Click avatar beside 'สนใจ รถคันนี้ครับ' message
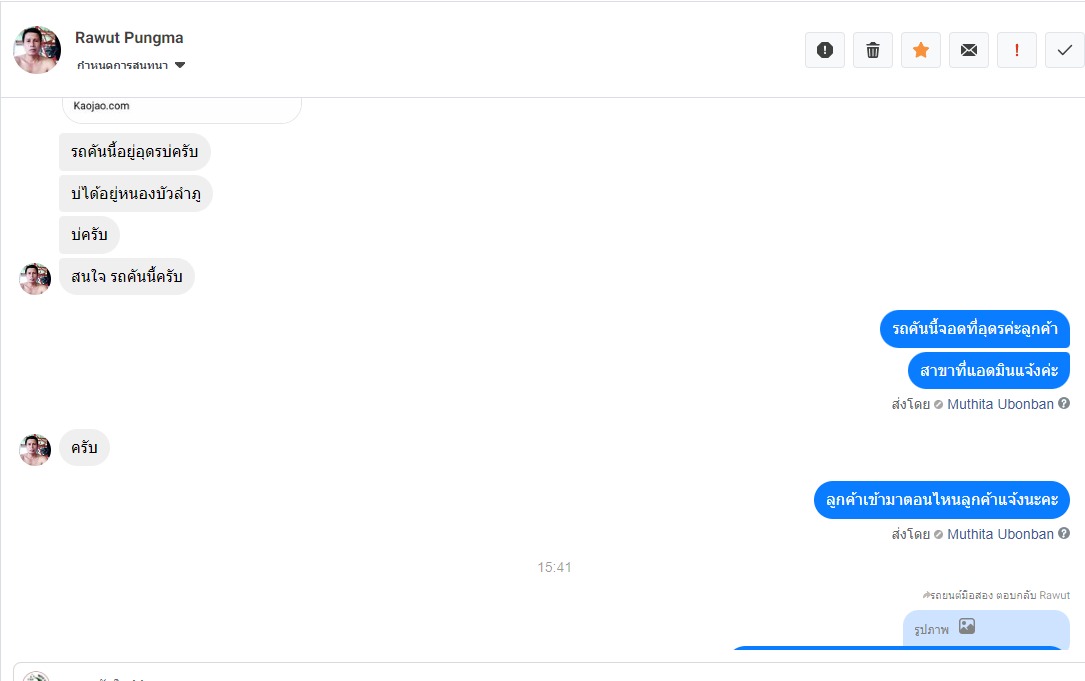Image resolution: width=1085 pixels, height=681 pixels. [35, 279]
